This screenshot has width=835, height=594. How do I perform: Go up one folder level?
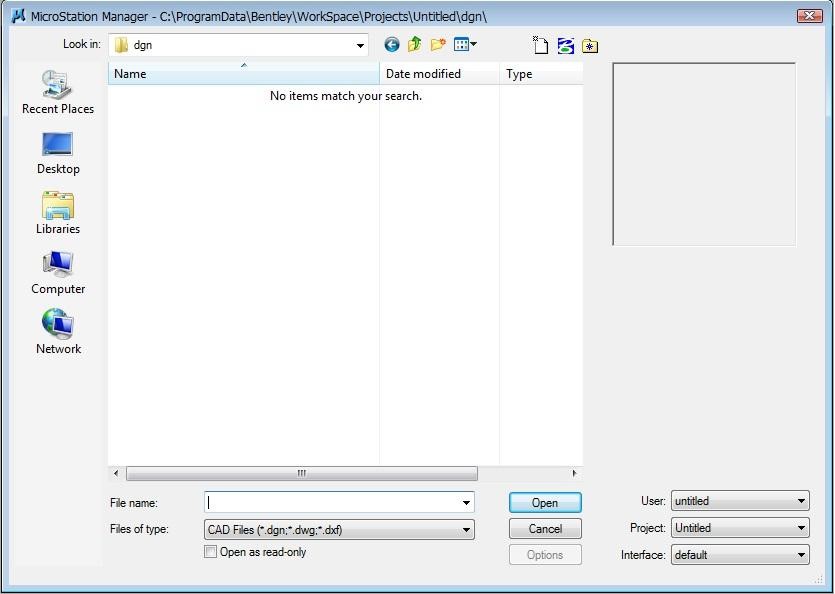414,45
